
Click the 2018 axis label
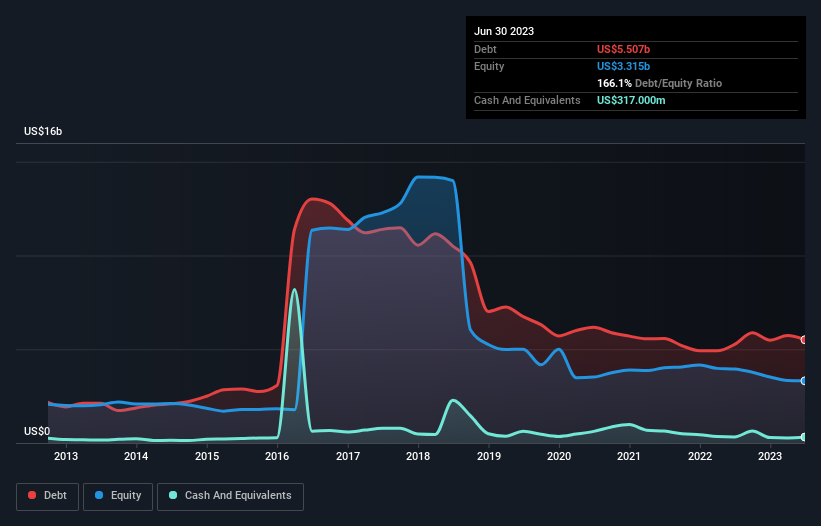(418, 456)
